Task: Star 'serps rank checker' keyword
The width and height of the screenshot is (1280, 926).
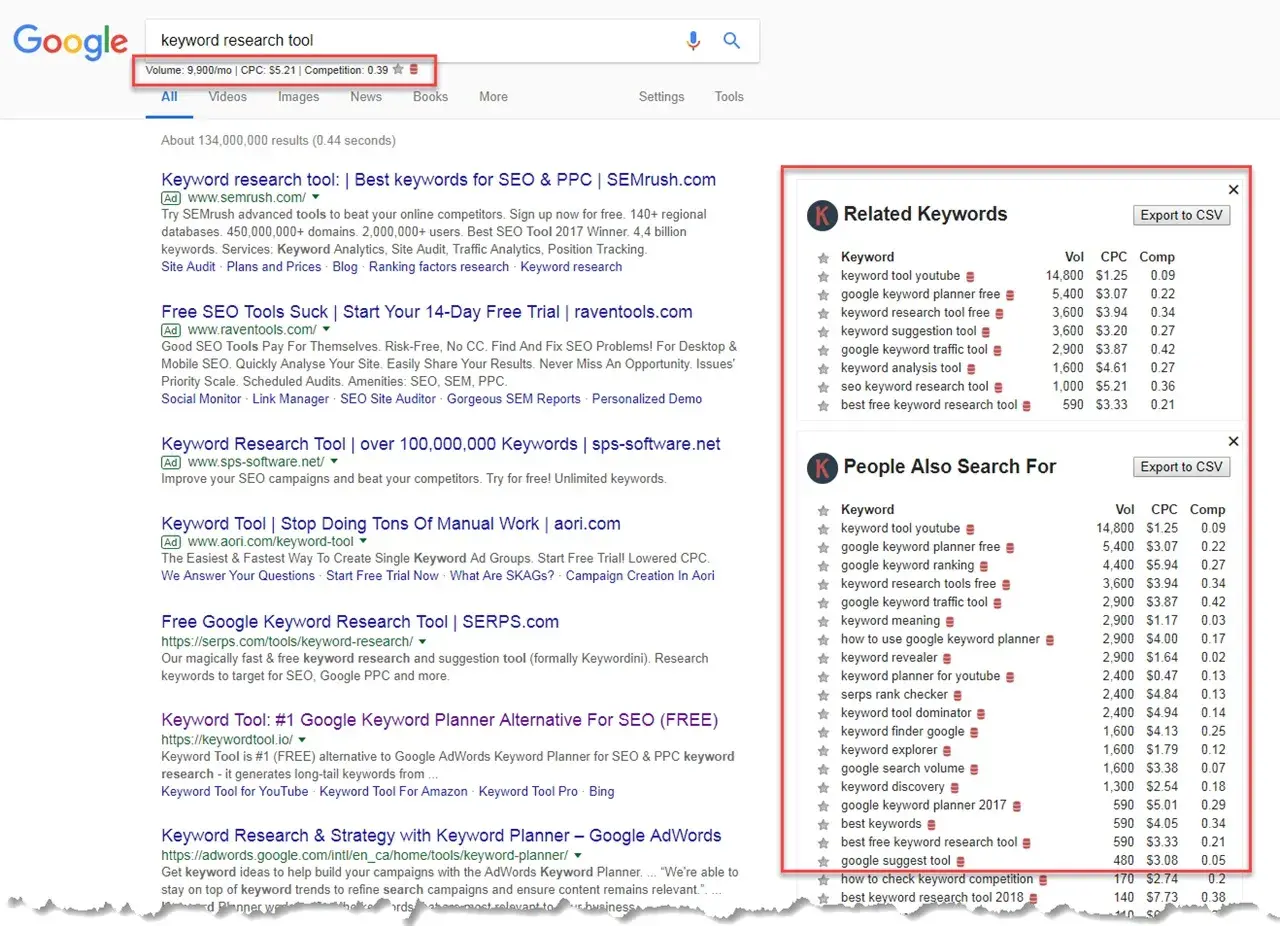Action: [823, 695]
